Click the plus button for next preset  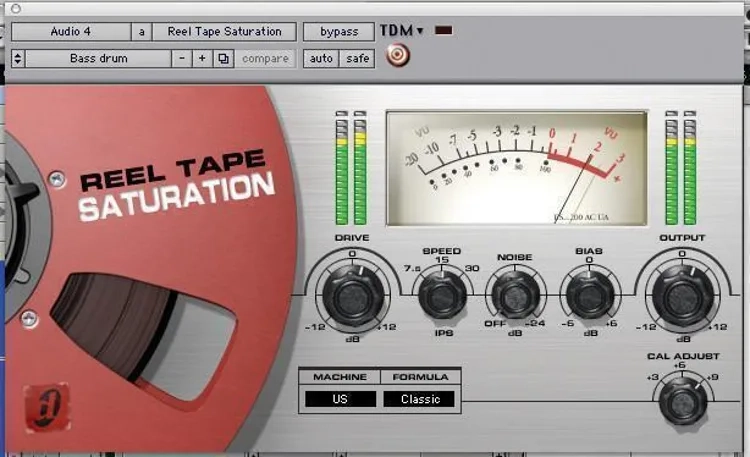click(202, 59)
